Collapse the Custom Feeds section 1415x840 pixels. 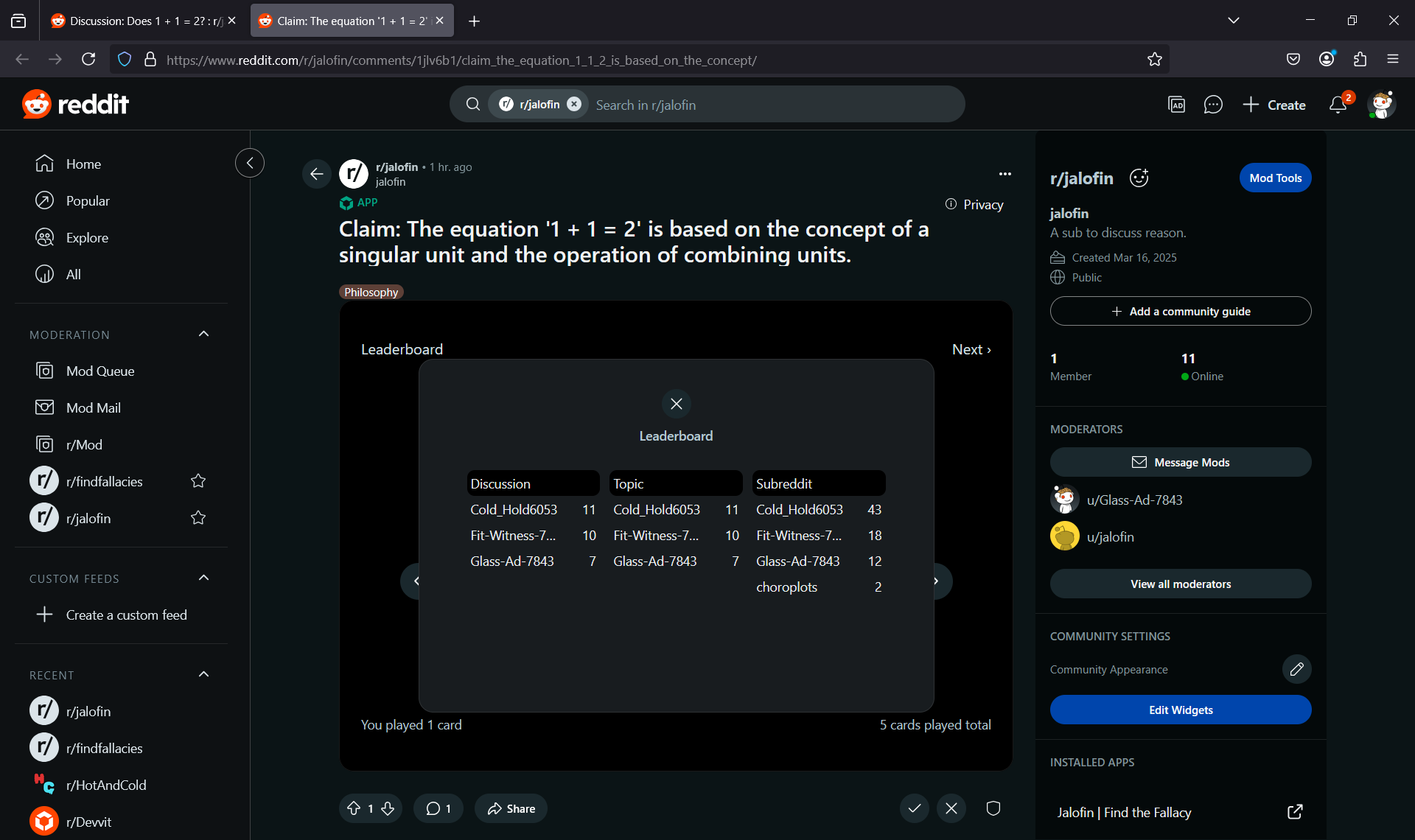(204, 578)
